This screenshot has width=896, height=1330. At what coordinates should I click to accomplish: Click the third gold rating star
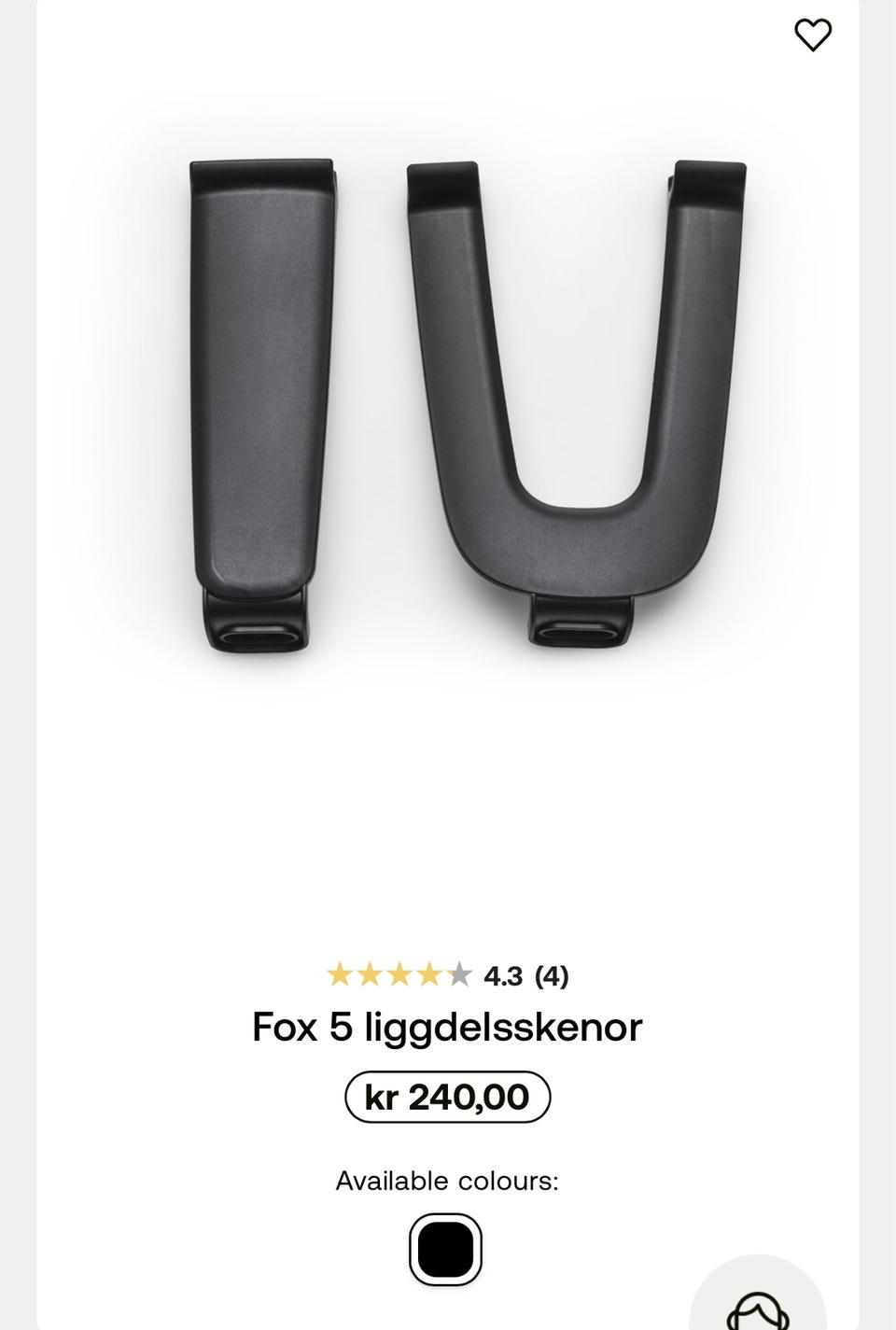[x=399, y=975]
